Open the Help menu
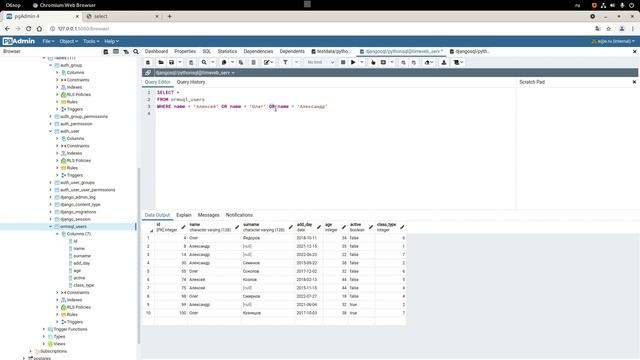 [x=111, y=41]
